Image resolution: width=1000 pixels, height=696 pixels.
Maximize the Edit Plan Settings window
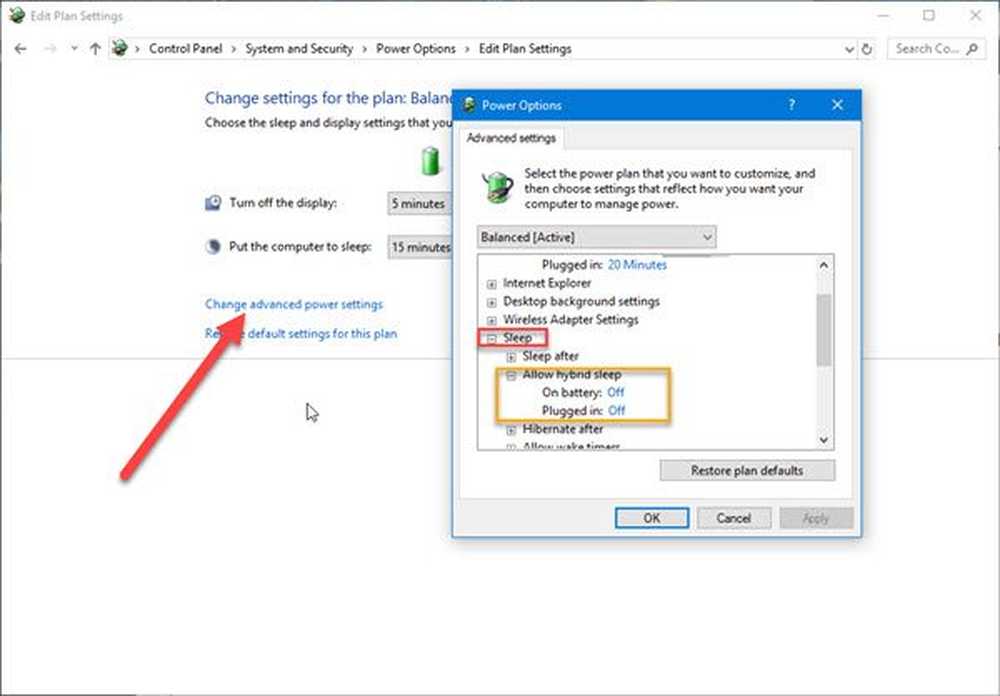tap(929, 15)
